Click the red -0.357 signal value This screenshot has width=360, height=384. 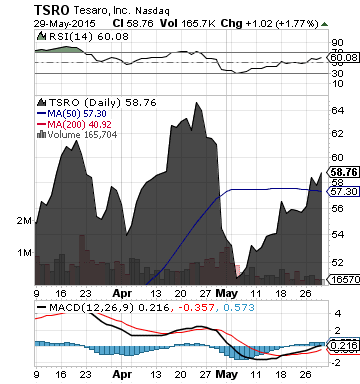coord(196,307)
